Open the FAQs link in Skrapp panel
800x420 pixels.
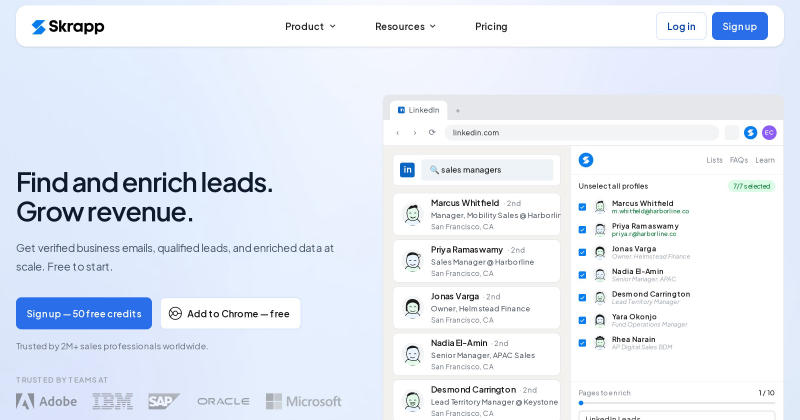(x=738, y=160)
